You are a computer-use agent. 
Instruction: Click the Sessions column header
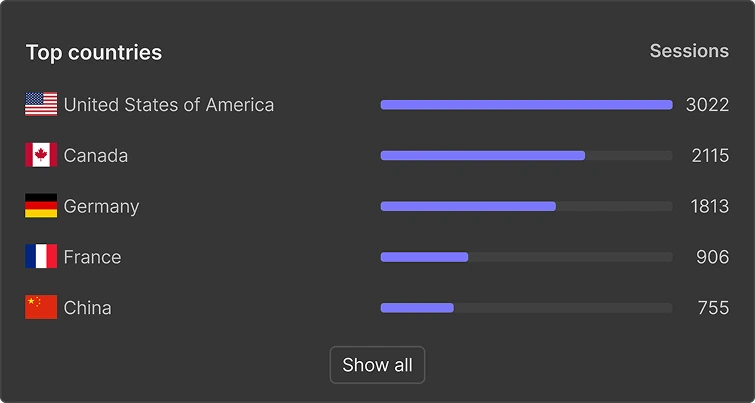[x=689, y=51]
